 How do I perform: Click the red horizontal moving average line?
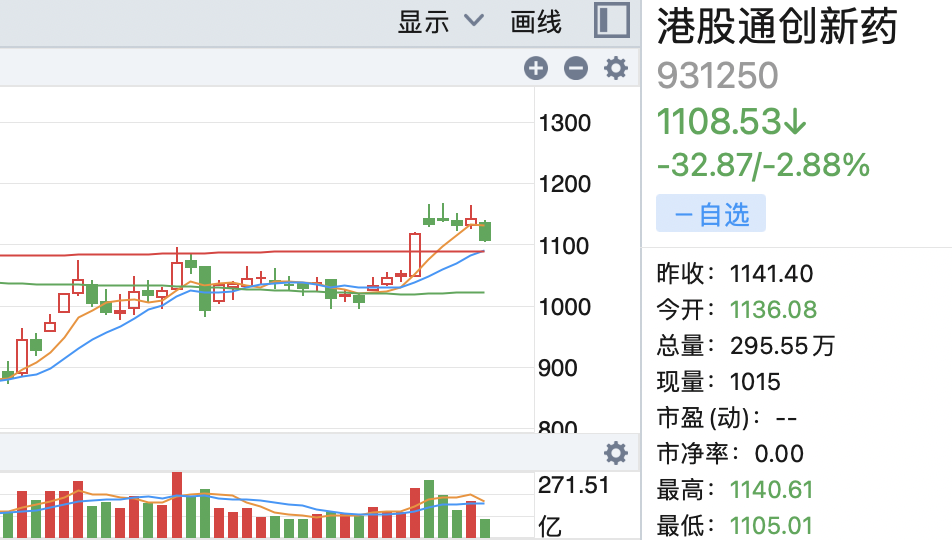pyautogui.click(x=243, y=252)
